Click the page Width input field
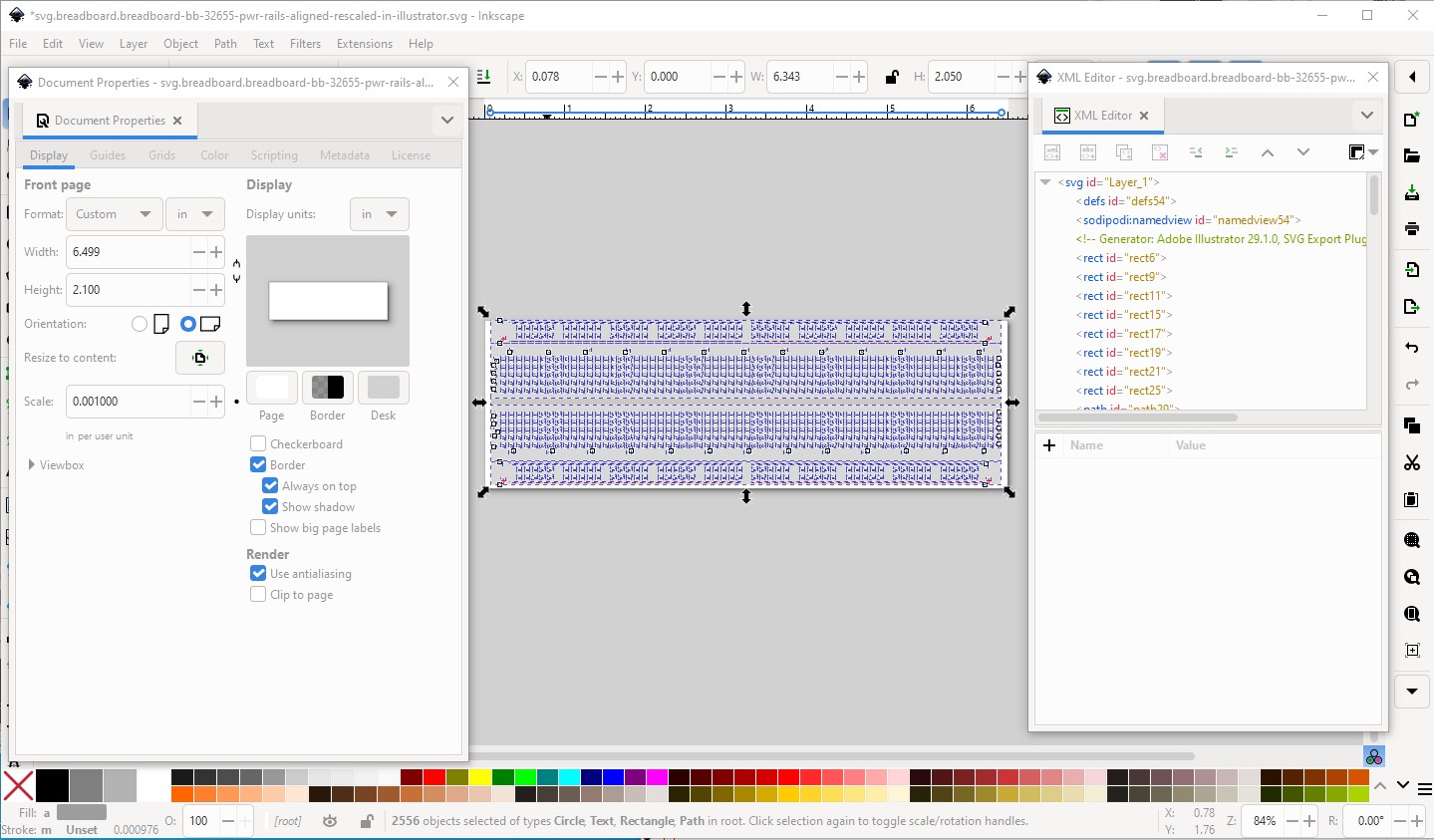The height and width of the screenshot is (840, 1434). pyautogui.click(x=129, y=252)
